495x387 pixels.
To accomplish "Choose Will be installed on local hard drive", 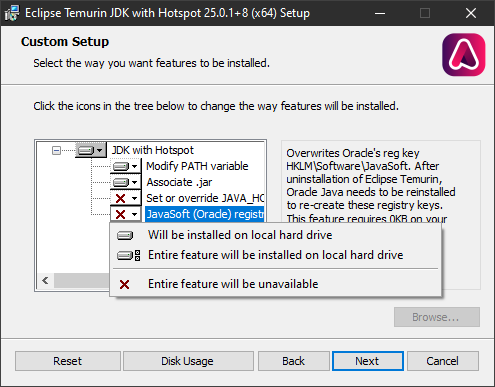I will coord(276,235).
